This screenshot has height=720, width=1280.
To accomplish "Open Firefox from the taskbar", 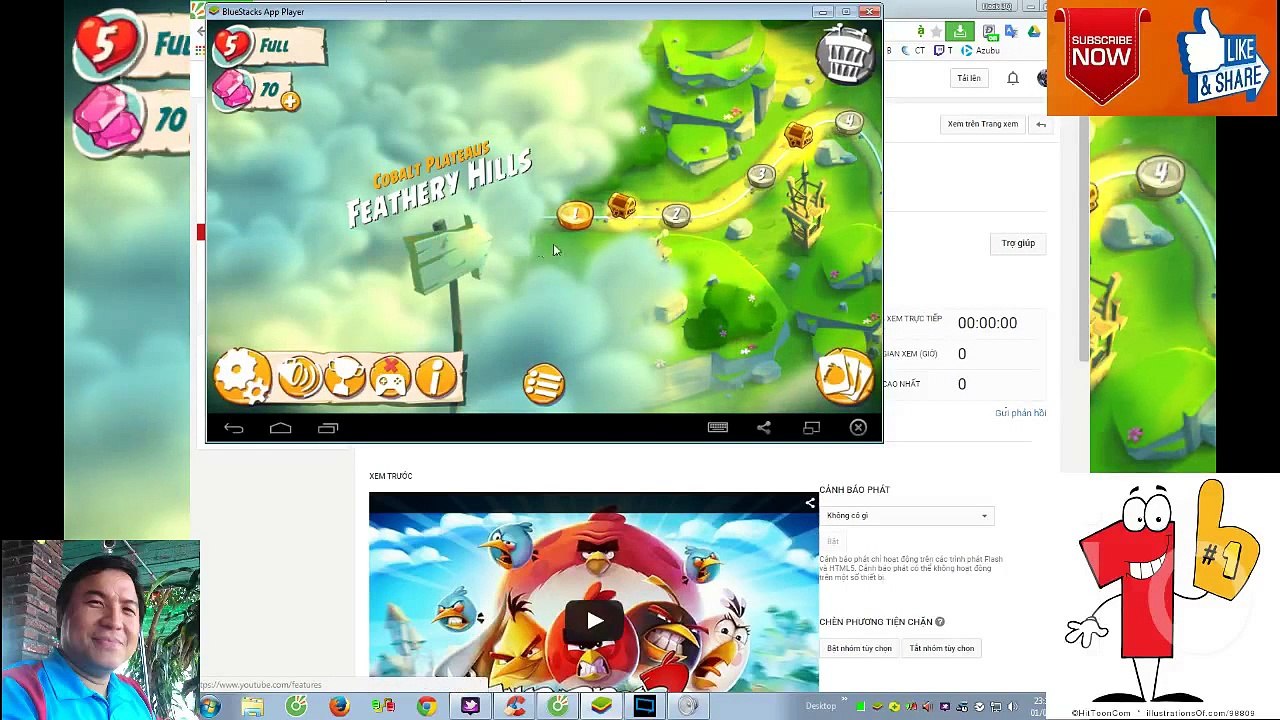I will coord(339,707).
